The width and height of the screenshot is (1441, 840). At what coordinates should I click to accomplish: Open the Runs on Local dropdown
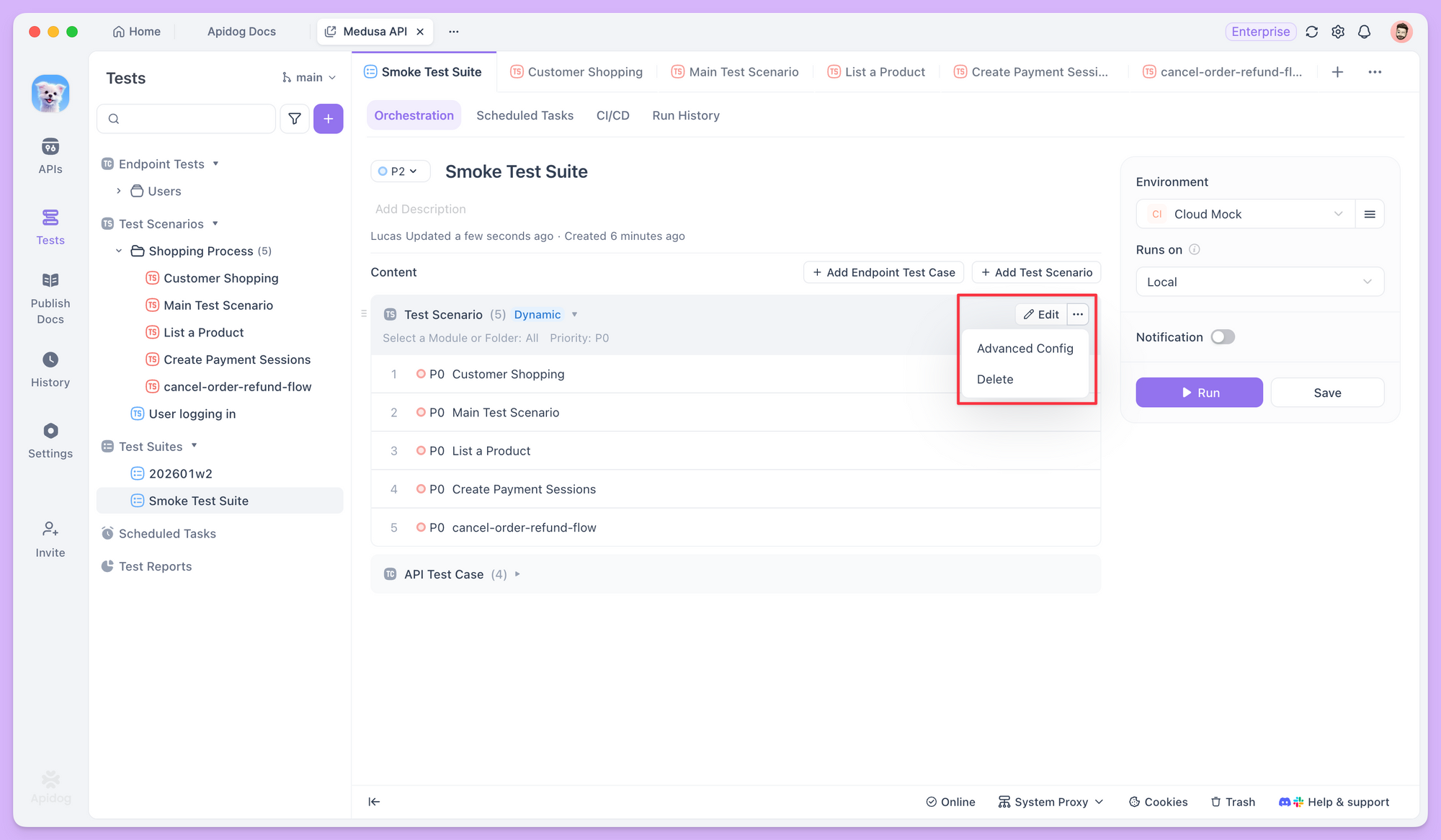click(x=1259, y=282)
